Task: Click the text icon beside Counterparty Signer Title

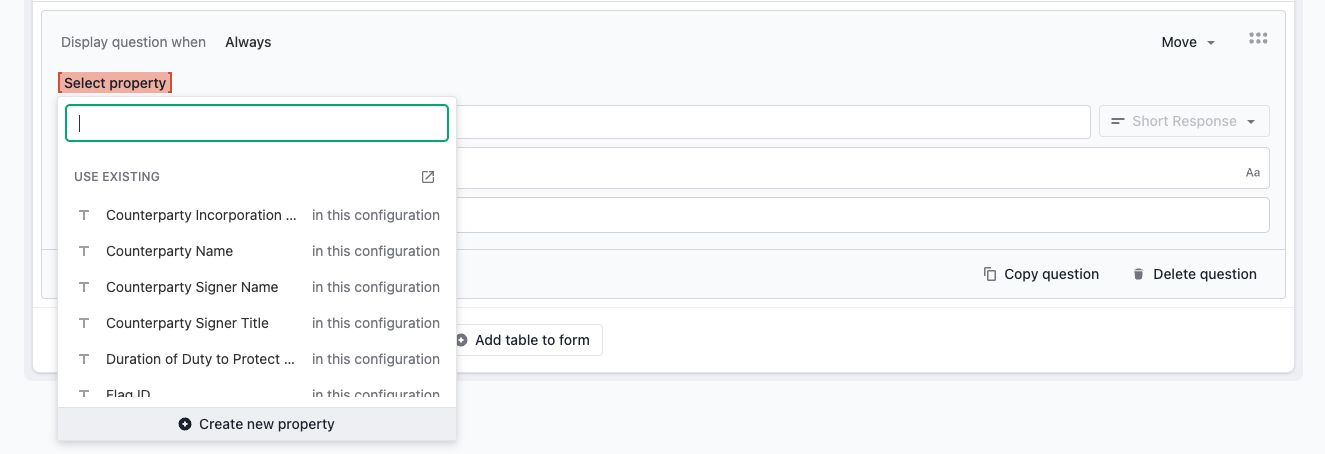Action: [x=84, y=323]
